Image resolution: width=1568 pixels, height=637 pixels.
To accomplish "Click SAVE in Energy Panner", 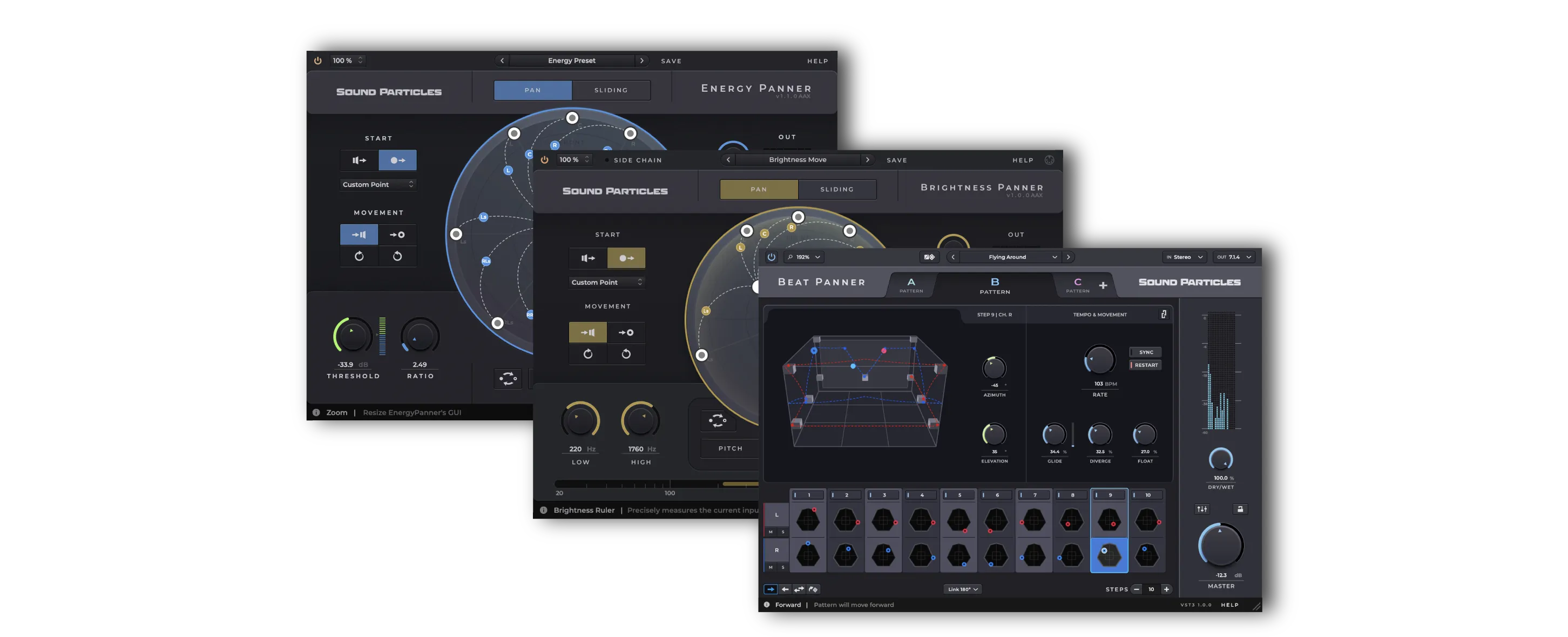I will pyautogui.click(x=671, y=61).
